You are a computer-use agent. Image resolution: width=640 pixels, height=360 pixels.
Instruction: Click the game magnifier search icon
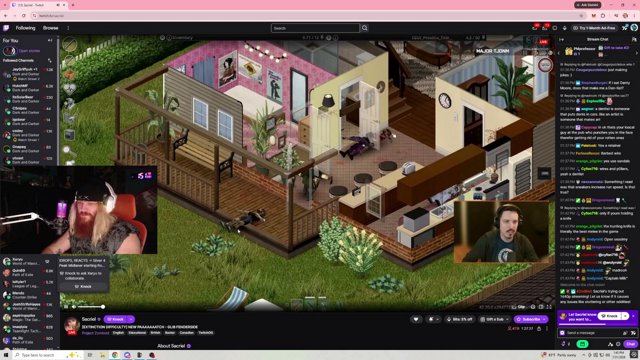69,151
